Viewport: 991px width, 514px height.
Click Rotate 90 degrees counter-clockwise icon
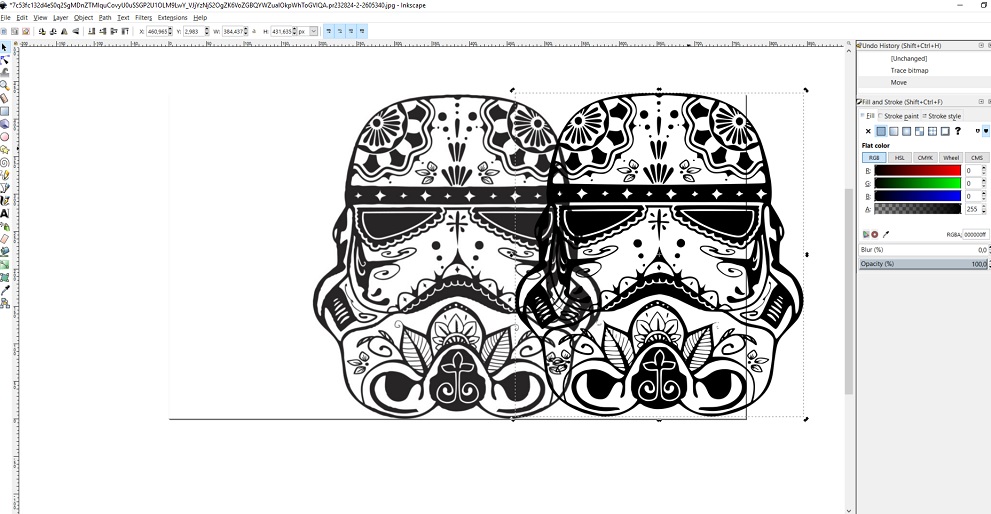(x=42, y=31)
